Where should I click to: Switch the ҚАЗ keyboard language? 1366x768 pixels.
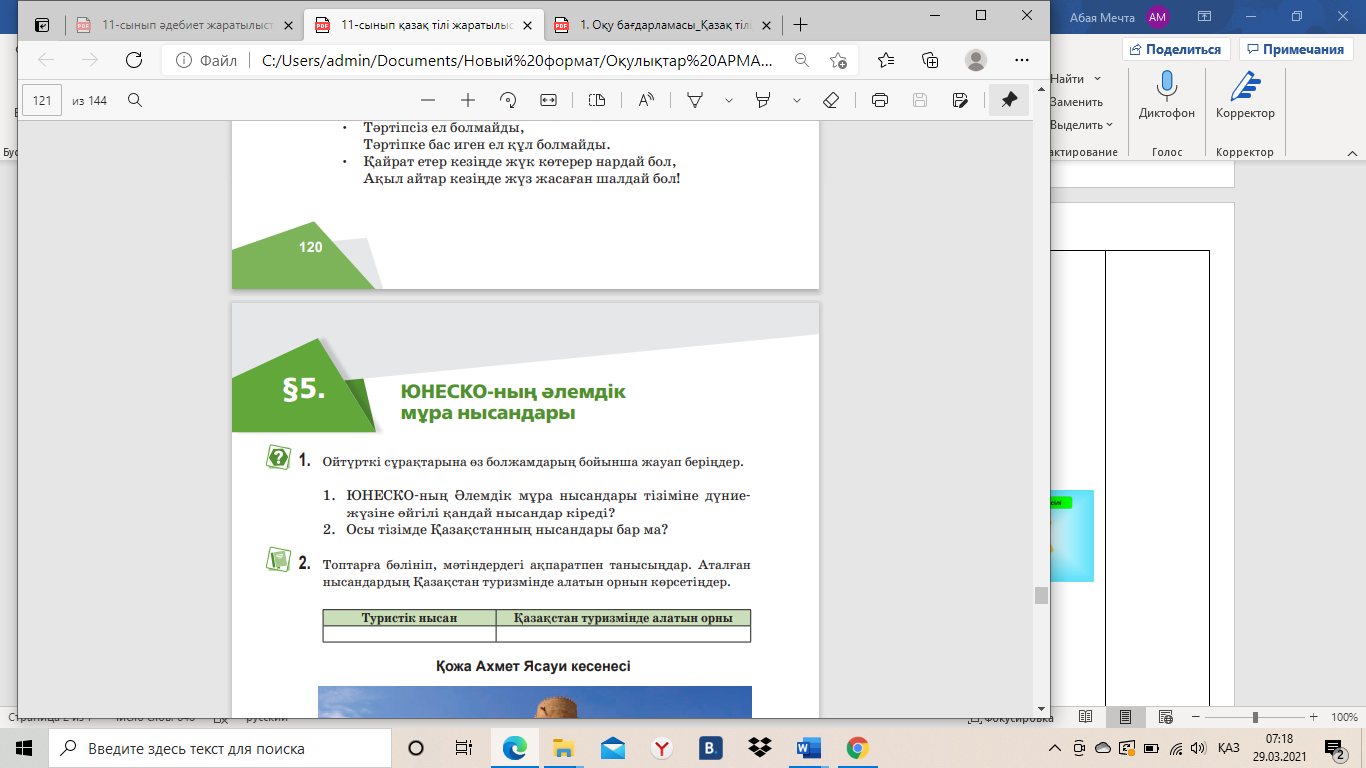coord(1228,748)
